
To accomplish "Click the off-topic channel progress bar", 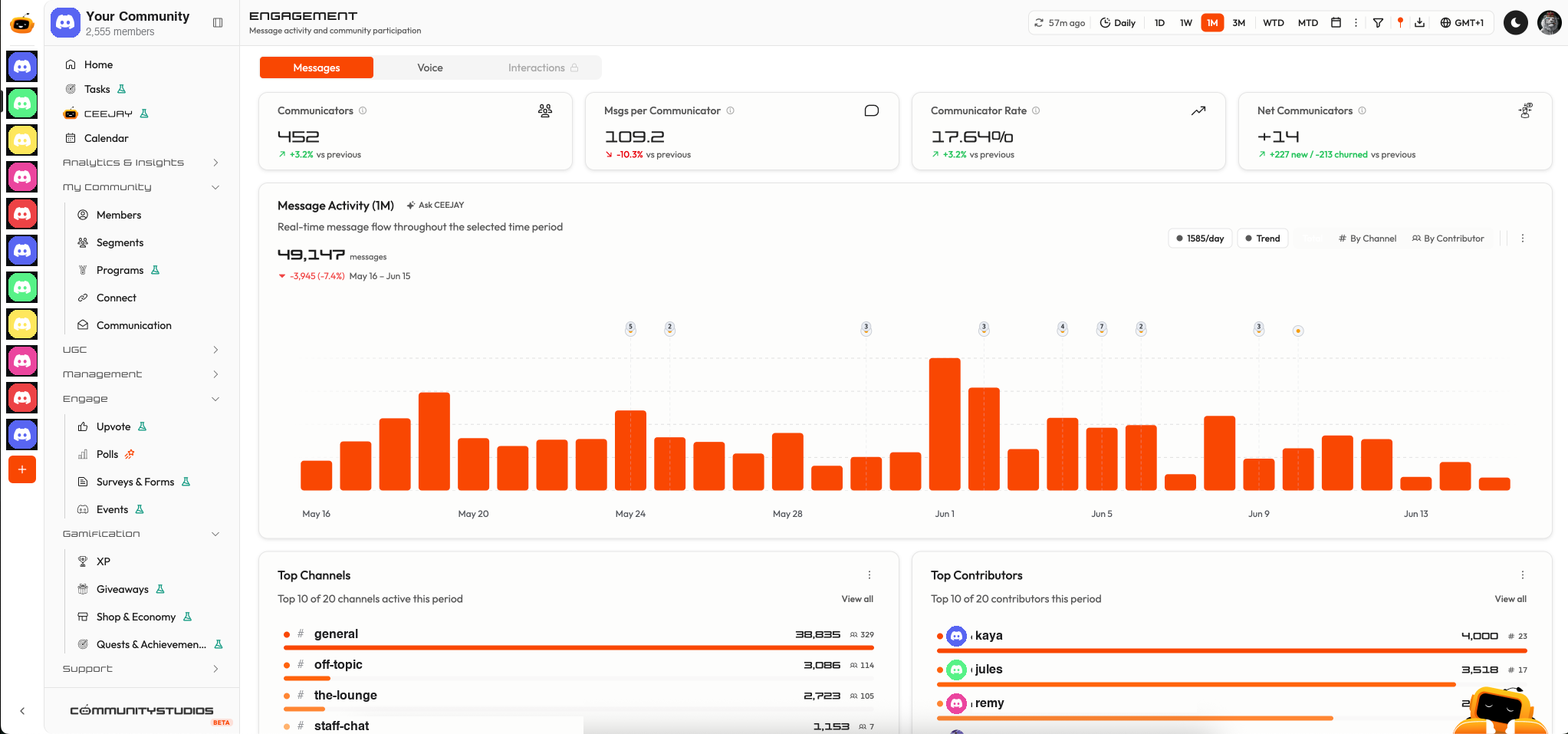I will pos(307,678).
